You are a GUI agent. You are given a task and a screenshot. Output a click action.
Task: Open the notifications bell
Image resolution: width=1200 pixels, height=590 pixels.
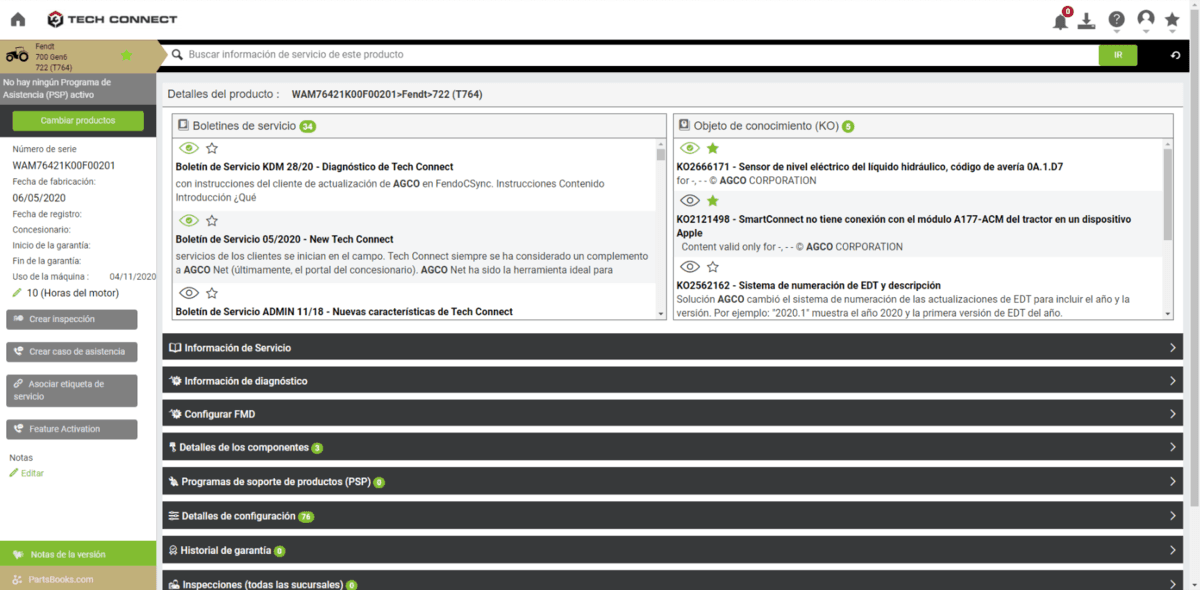coord(1061,20)
